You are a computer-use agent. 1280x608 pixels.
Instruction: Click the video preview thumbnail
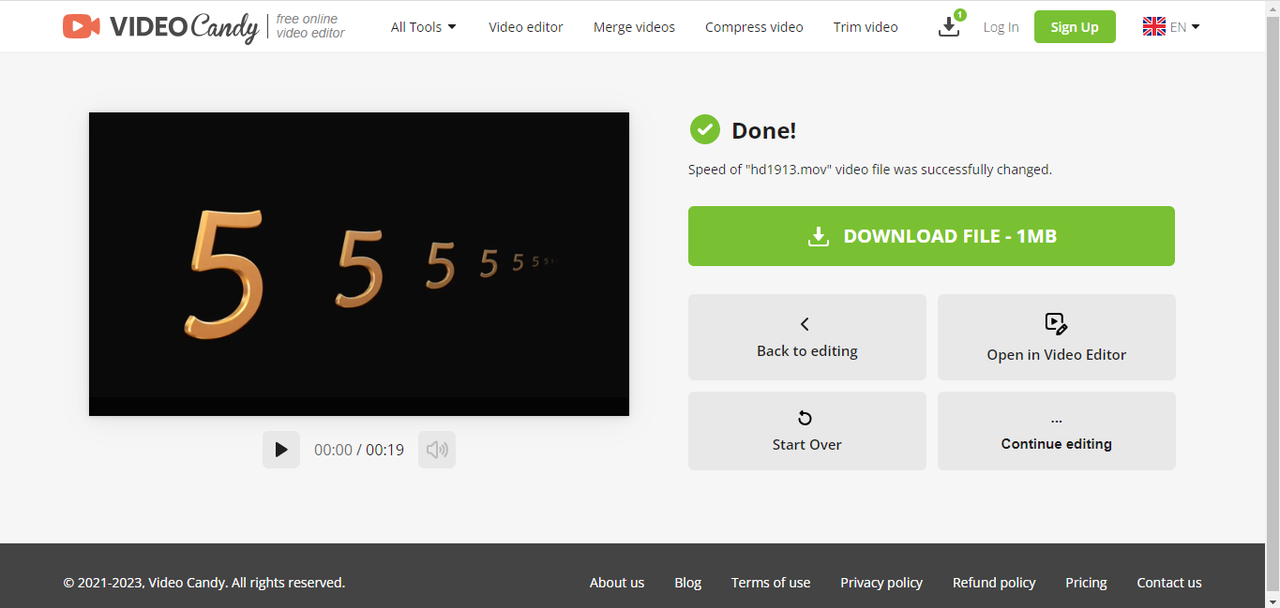coord(359,264)
